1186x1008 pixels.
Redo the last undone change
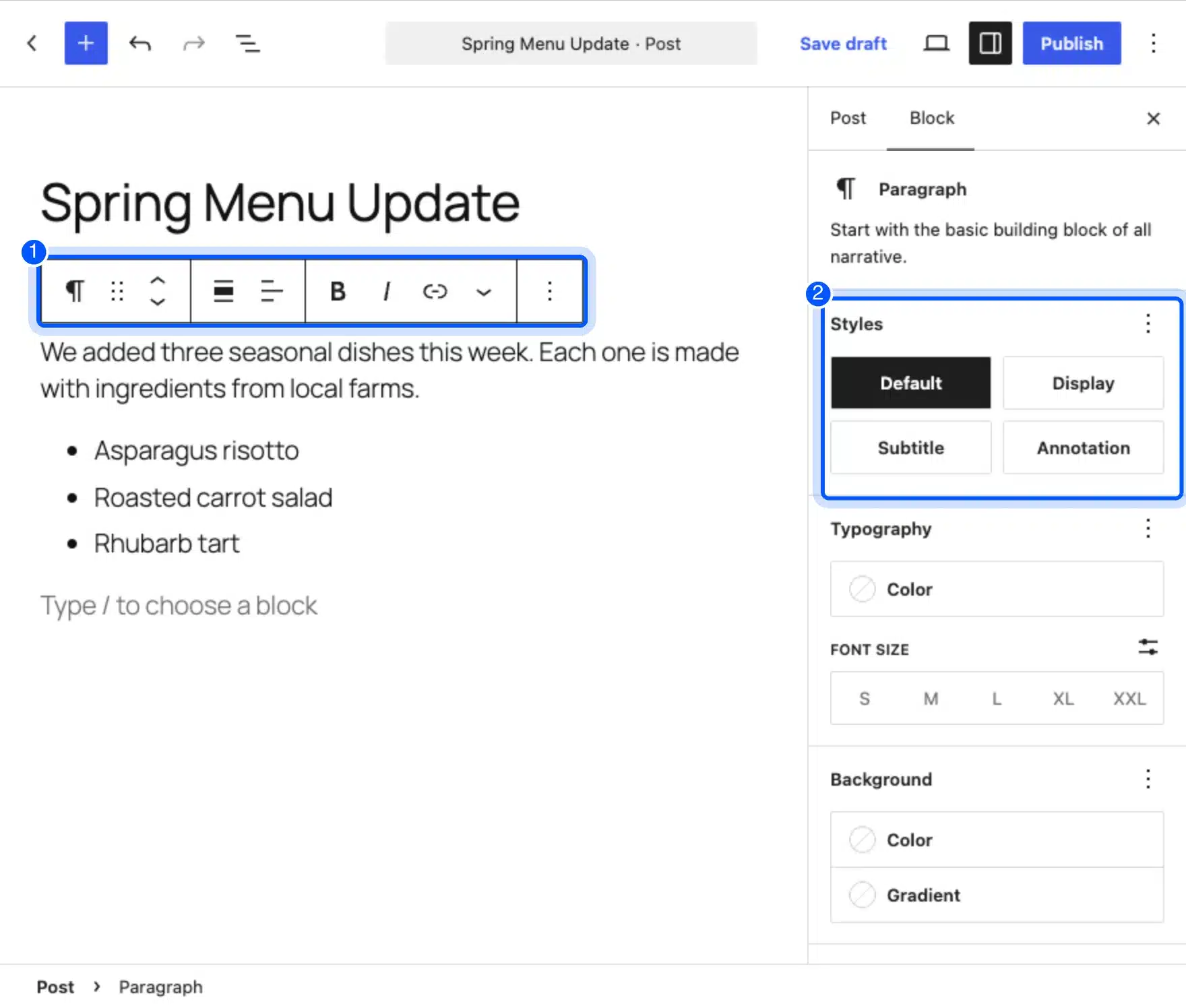coord(194,44)
